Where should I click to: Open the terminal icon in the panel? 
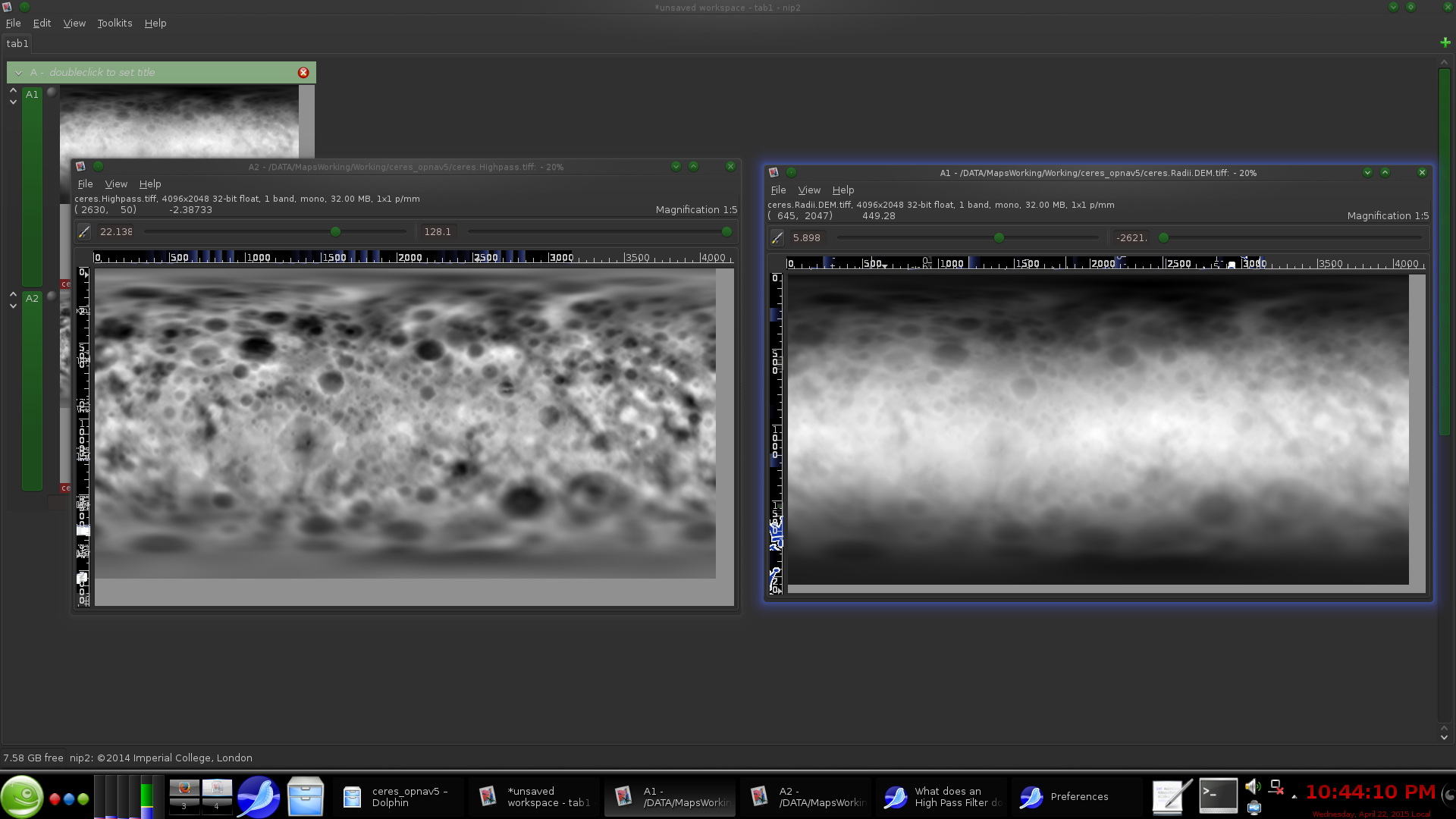(x=1218, y=796)
